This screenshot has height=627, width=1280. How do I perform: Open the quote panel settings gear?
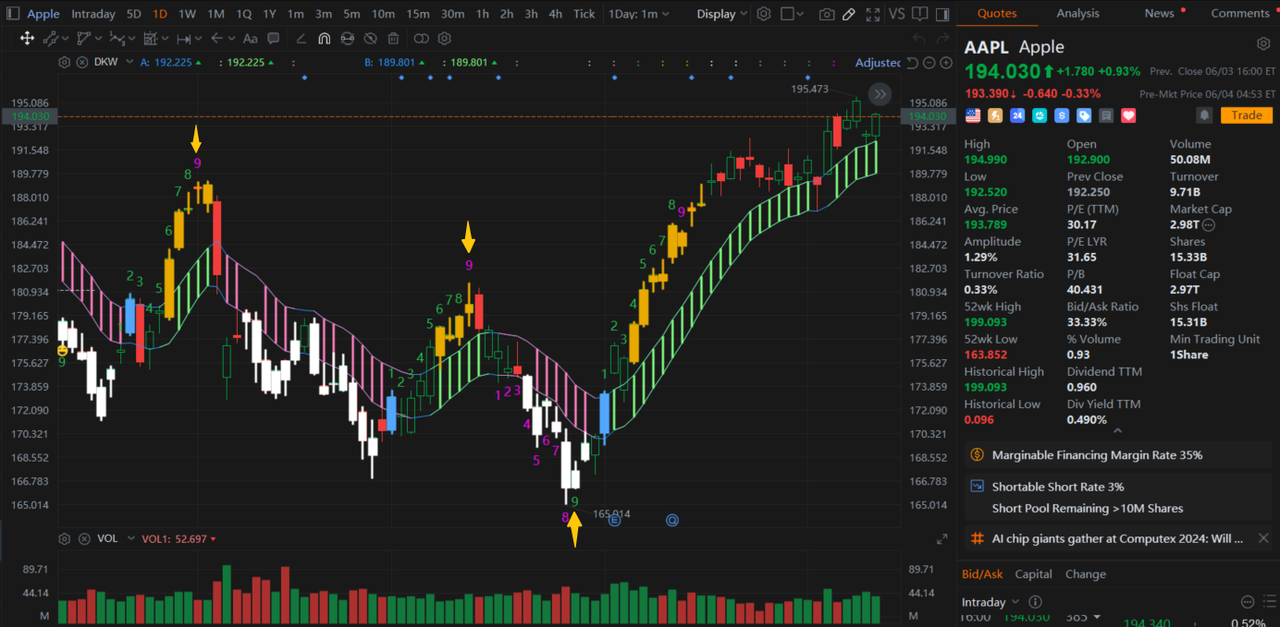(x=1263, y=45)
